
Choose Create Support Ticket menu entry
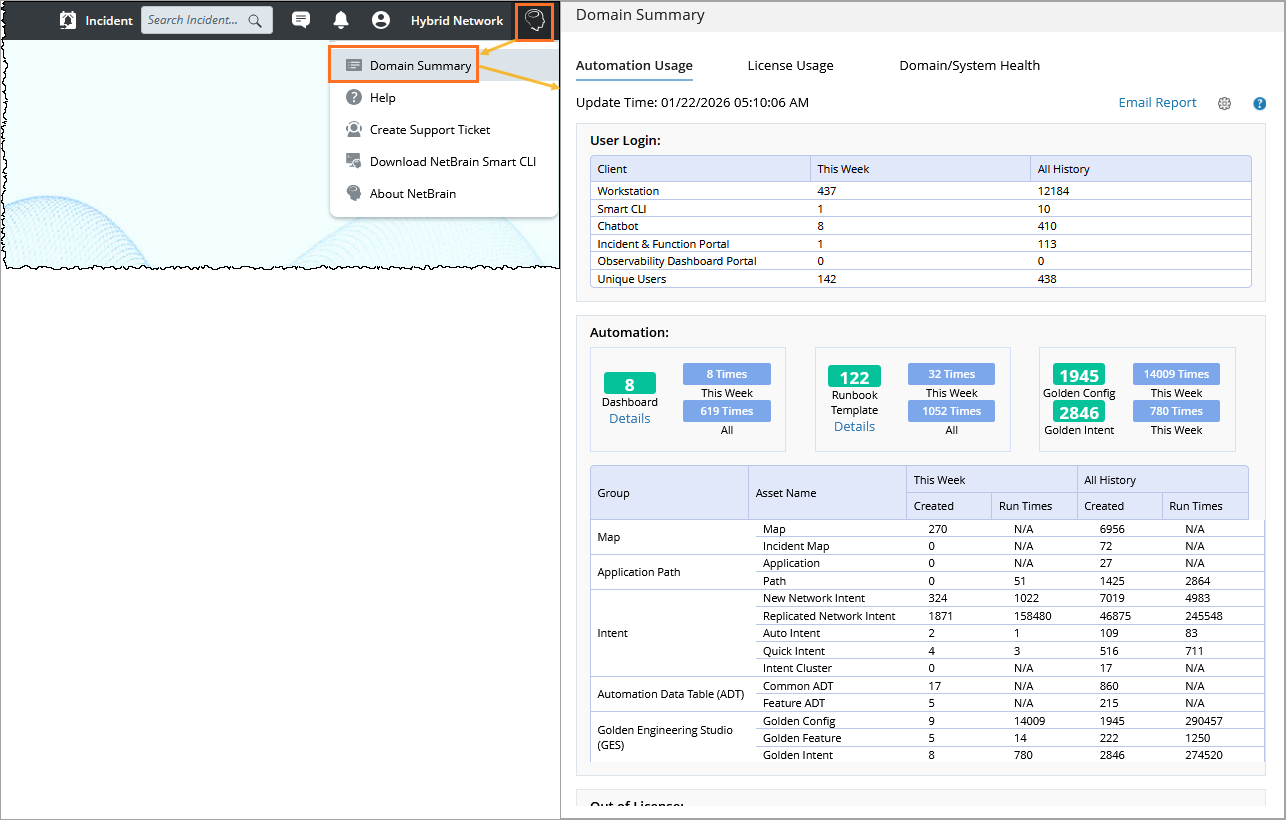pos(430,130)
